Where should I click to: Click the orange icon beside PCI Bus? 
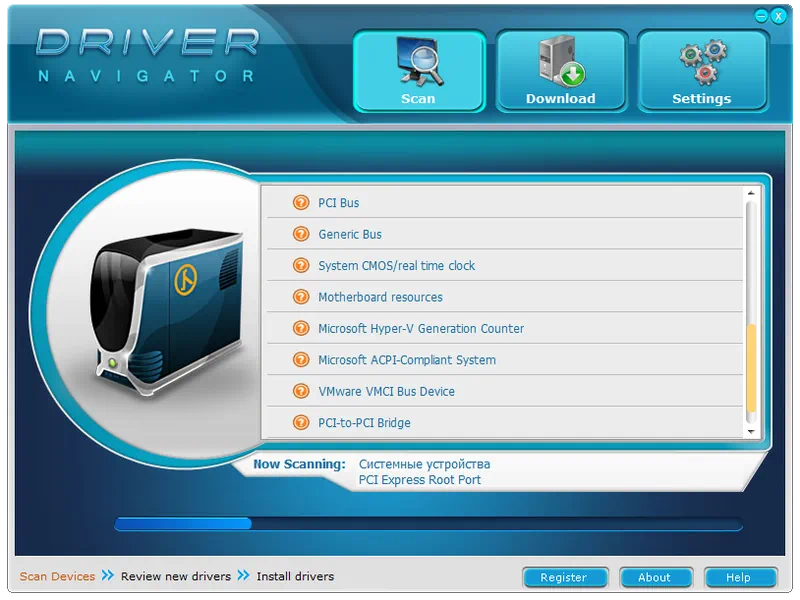(x=301, y=203)
